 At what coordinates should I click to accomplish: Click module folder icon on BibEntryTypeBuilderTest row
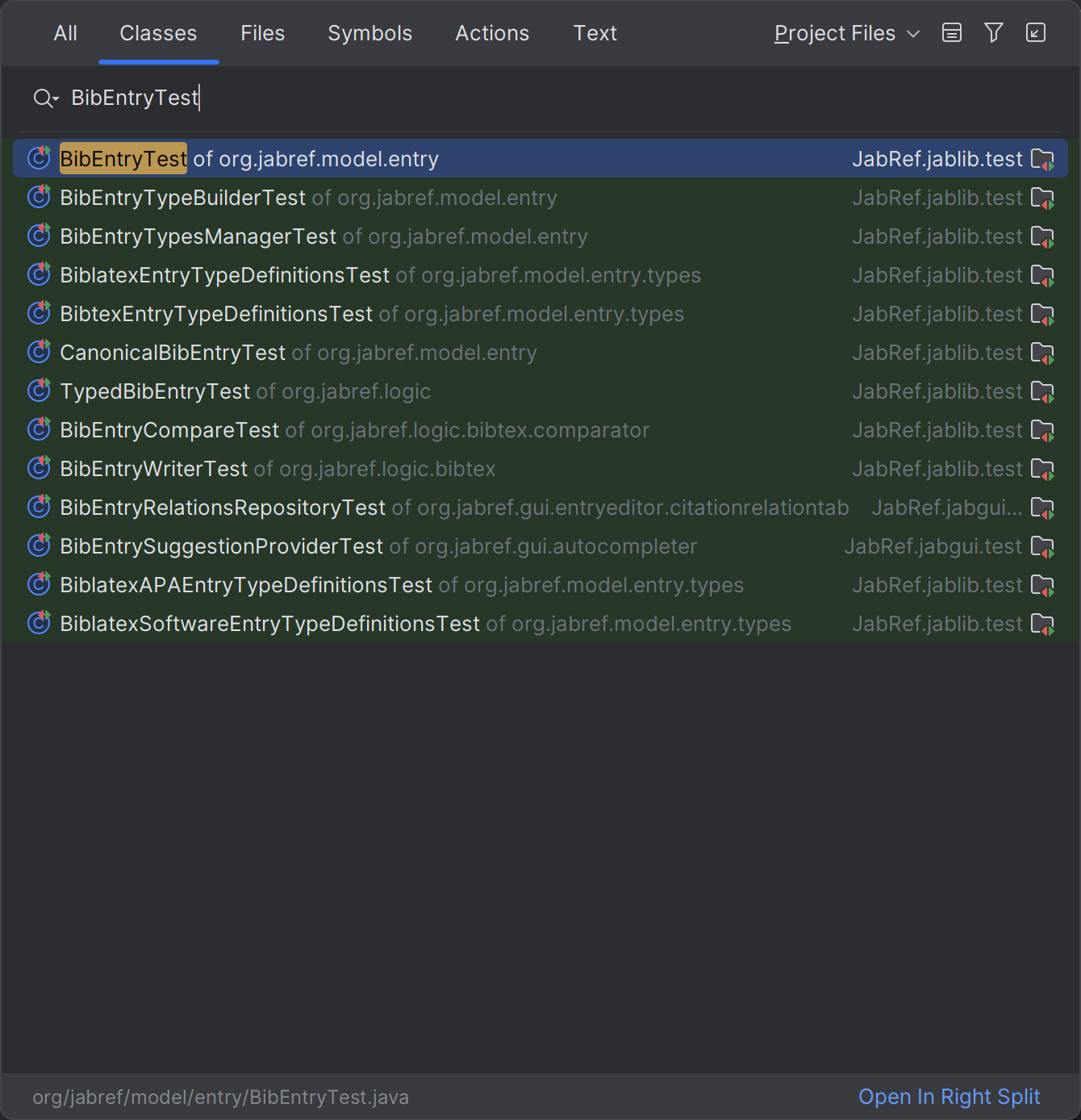pyautogui.click(x=1043, y=199)
